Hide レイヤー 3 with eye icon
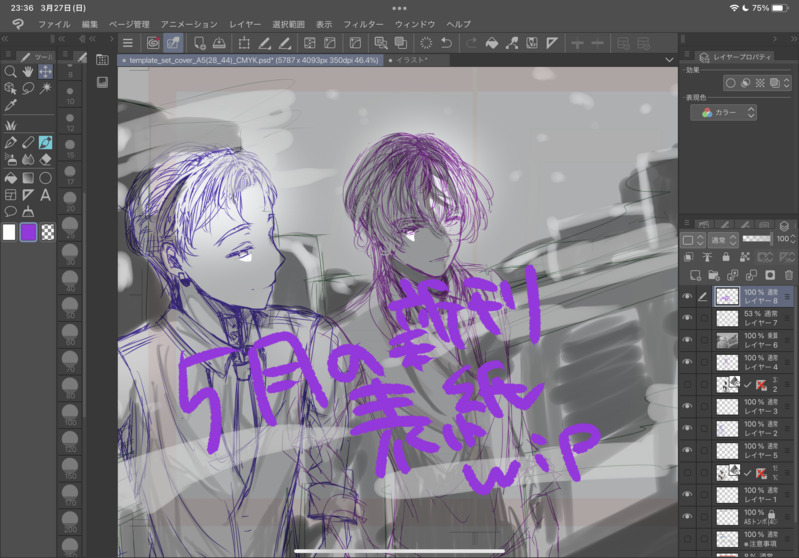799x558 pixels. 687,406
